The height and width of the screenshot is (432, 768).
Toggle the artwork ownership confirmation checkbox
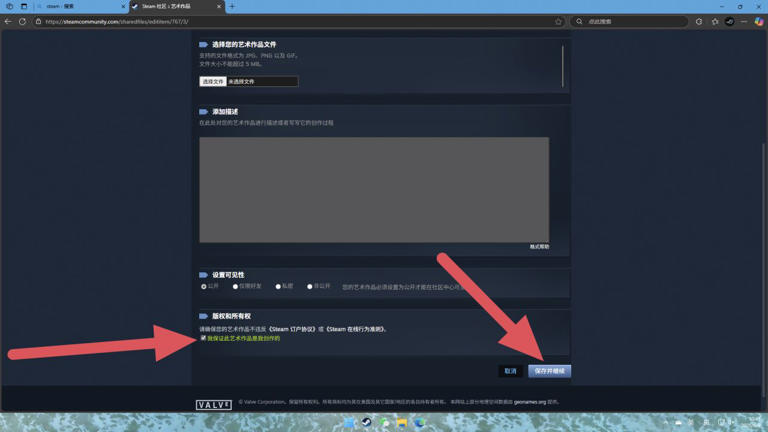coord(203,338)
